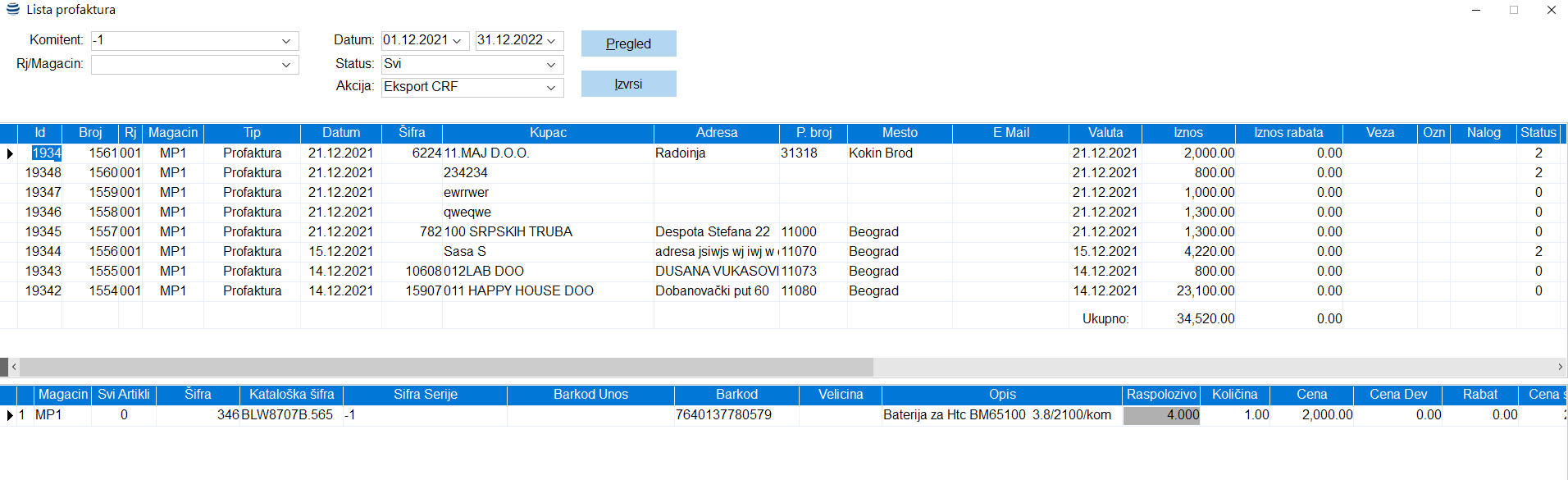Click the Opis column header in details
1568x480 pixels.
(x=1001, y=395)
